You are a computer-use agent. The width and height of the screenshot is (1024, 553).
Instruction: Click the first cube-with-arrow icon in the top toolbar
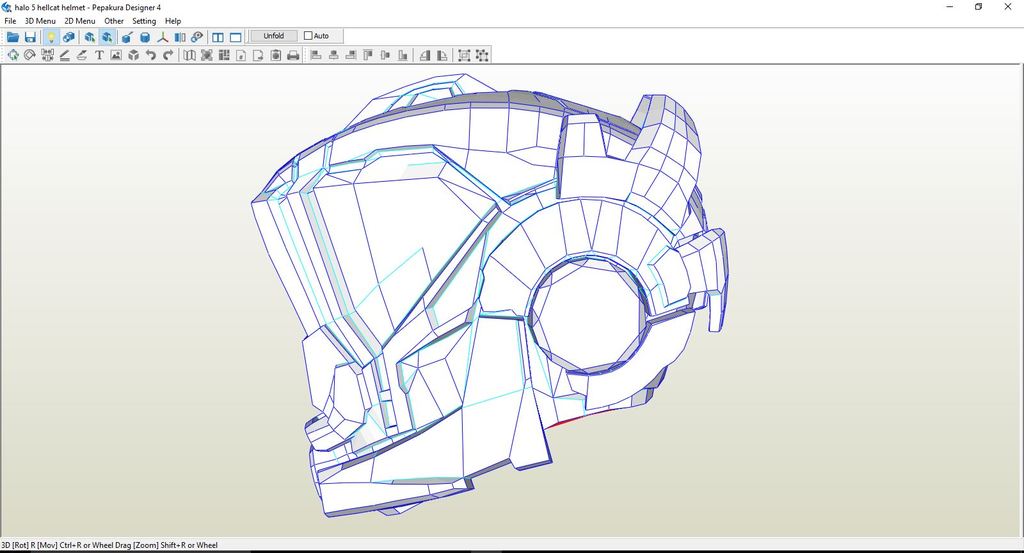click(89, 37)
